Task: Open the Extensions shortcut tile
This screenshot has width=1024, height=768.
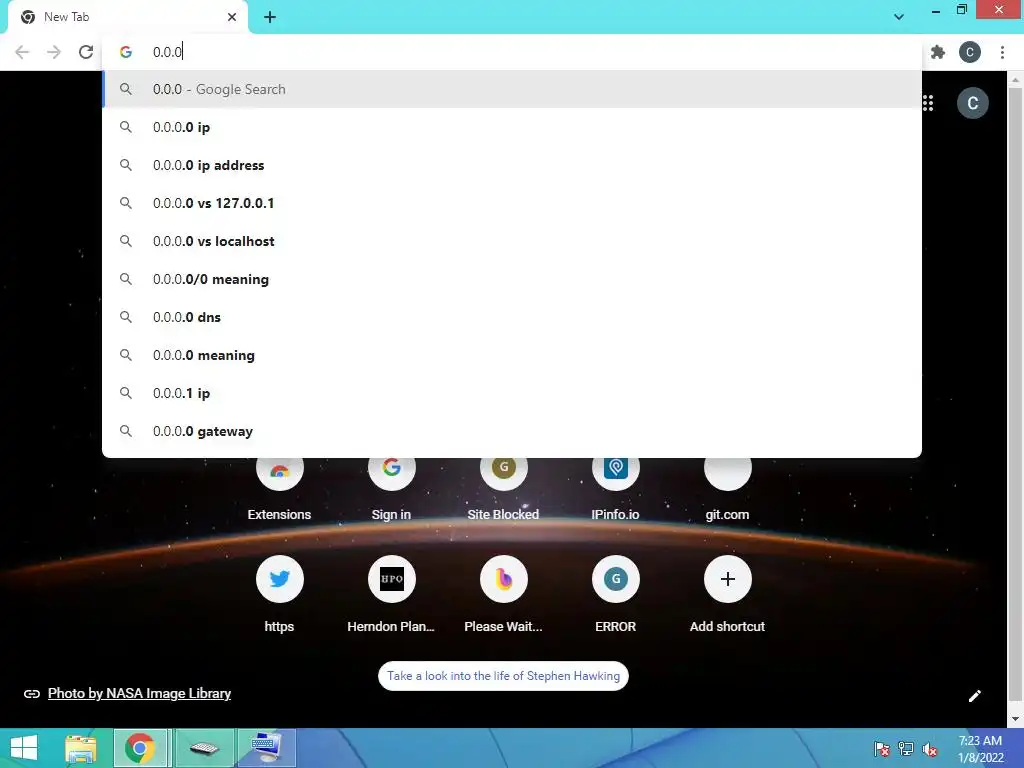Action: [280, 490]
